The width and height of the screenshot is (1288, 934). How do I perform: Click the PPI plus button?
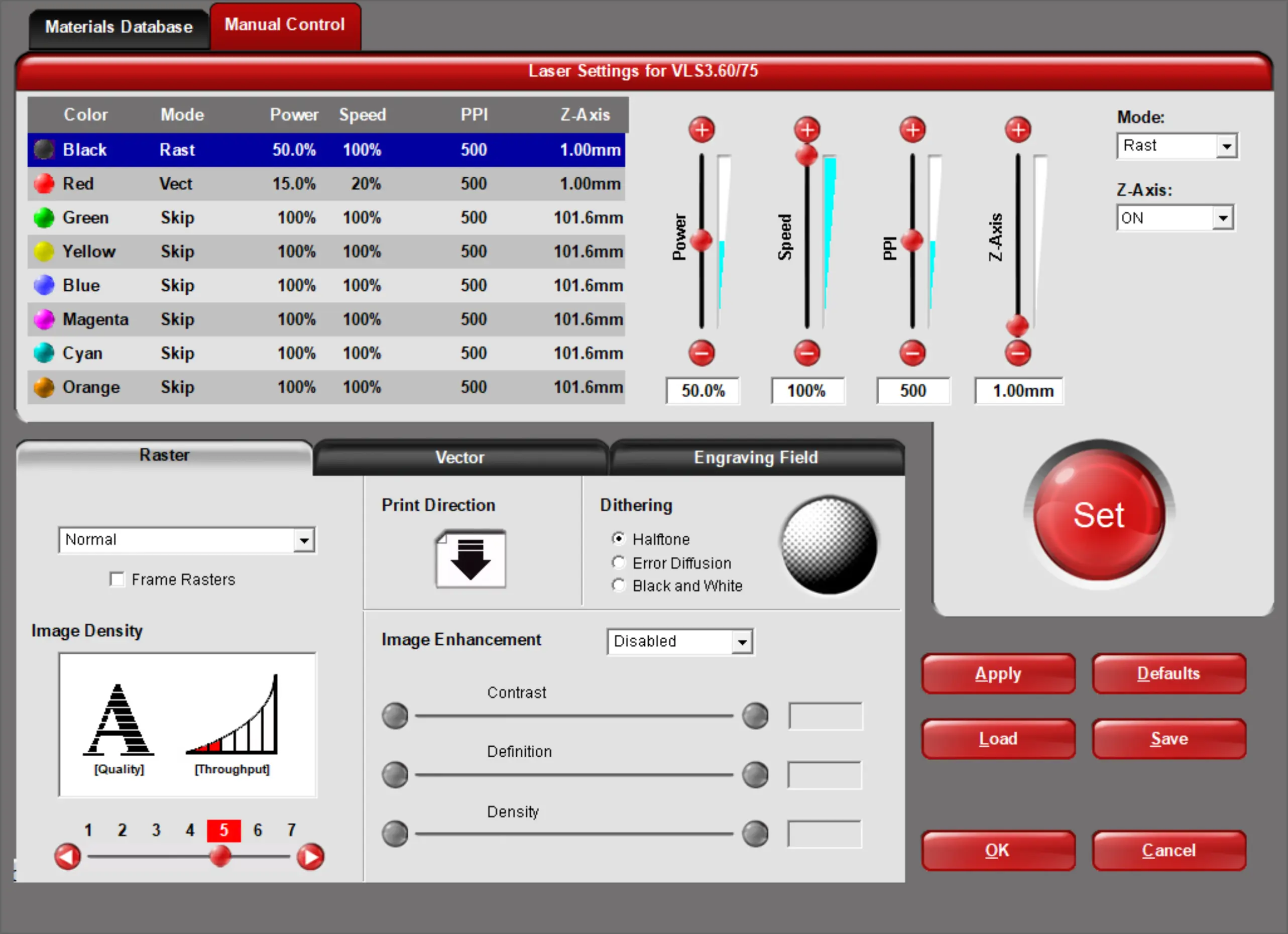912,130
